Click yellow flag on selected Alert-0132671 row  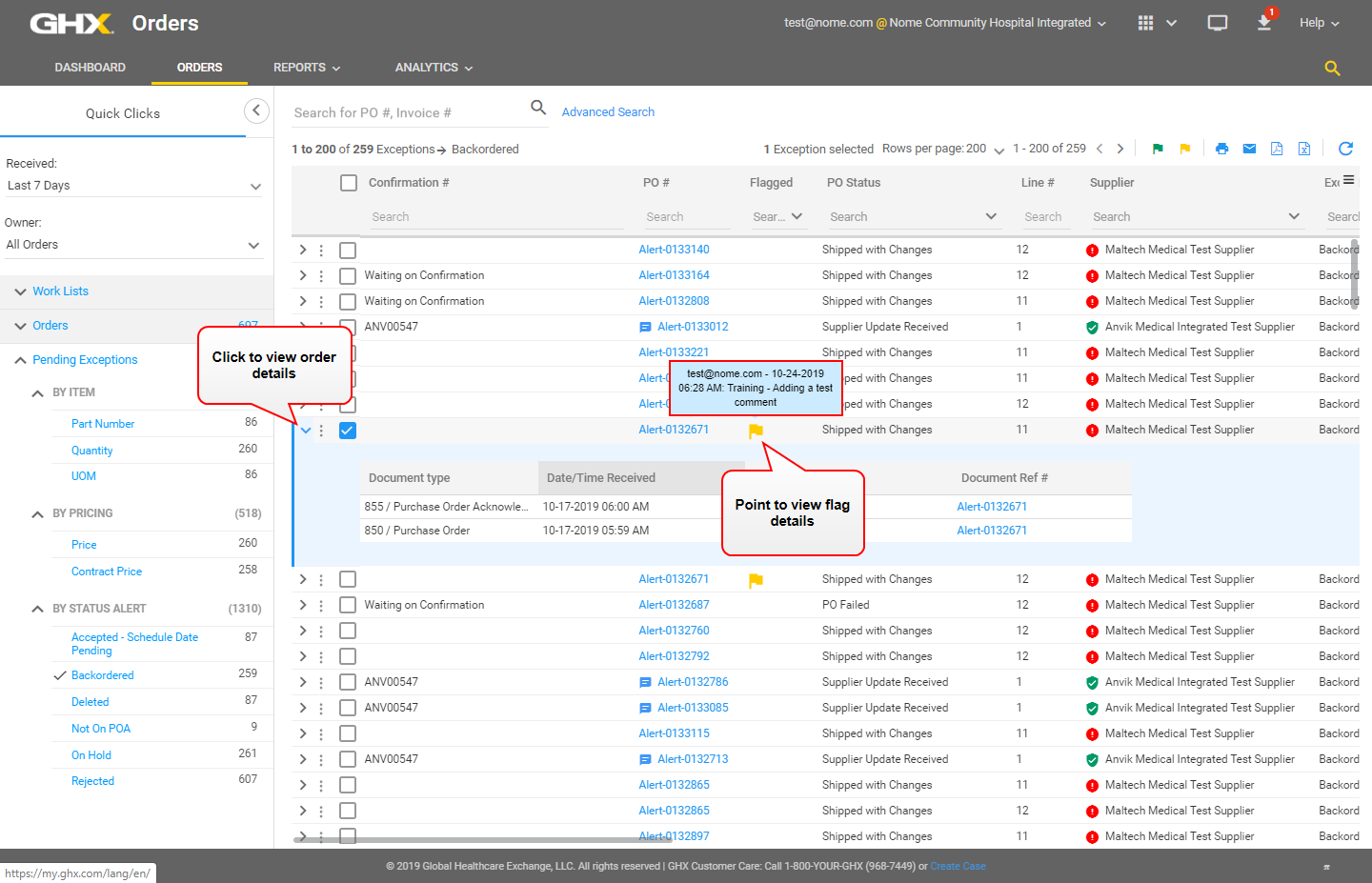point(756,431)
